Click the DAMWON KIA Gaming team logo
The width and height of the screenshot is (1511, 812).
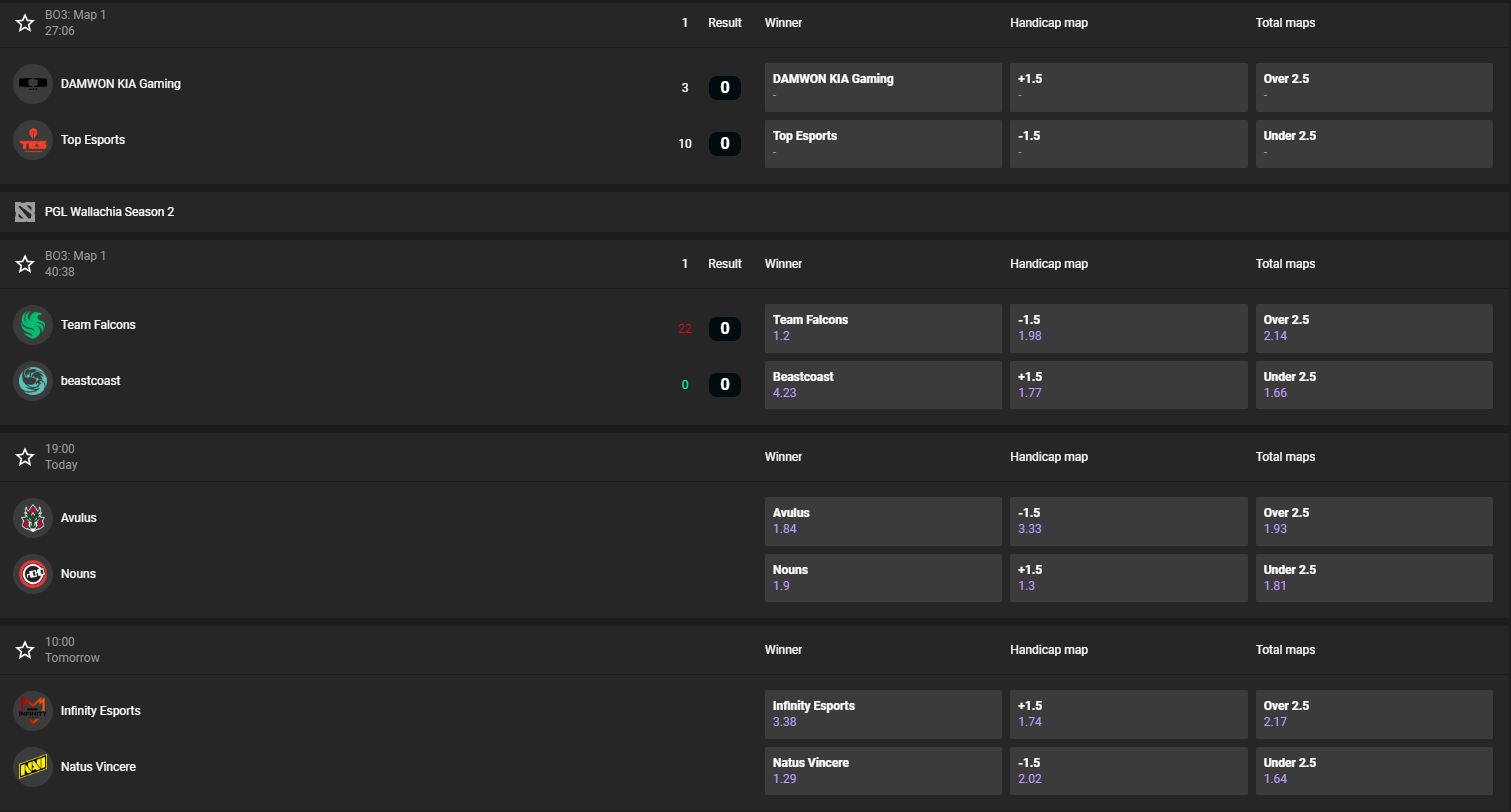click(x=33, y=84)
